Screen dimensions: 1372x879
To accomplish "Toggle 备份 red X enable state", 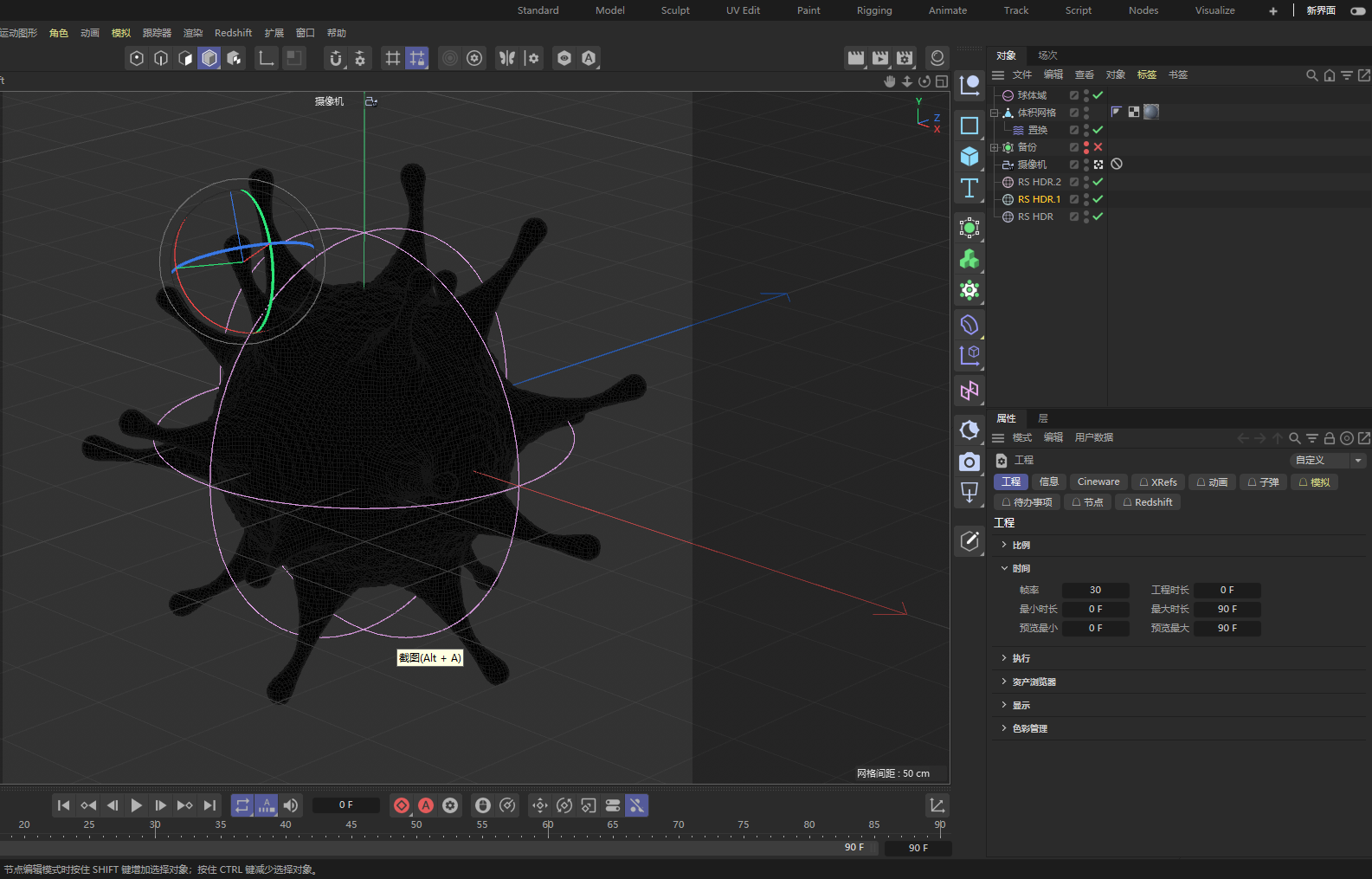I will coord(1098,147).
